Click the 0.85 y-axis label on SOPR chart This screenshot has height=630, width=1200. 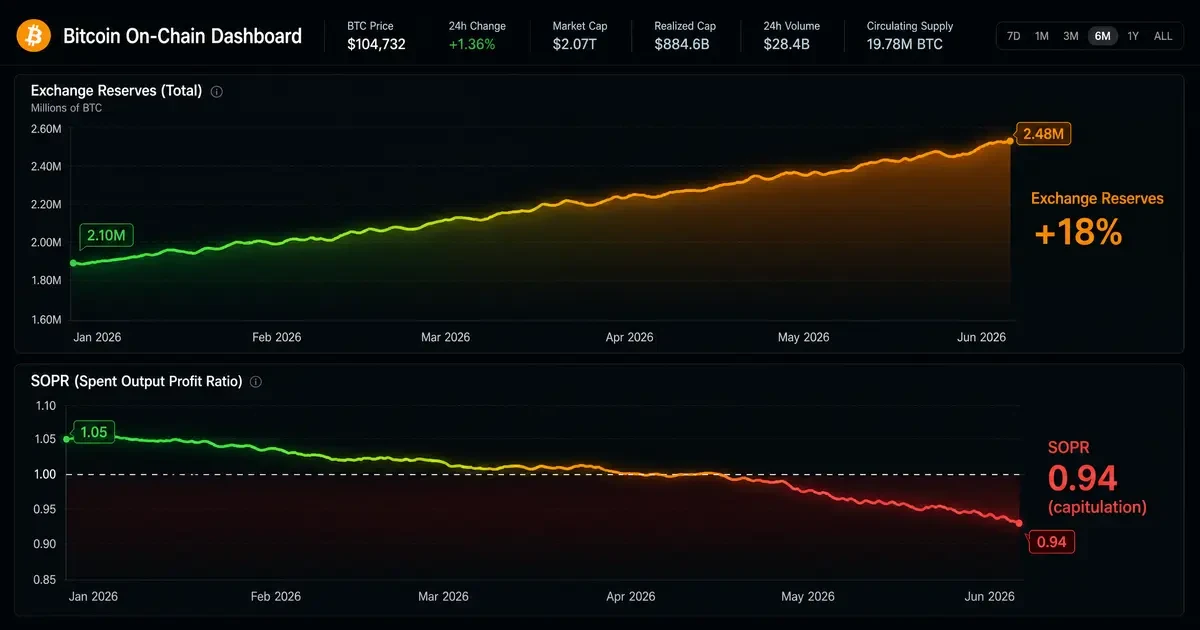(45, 579)
